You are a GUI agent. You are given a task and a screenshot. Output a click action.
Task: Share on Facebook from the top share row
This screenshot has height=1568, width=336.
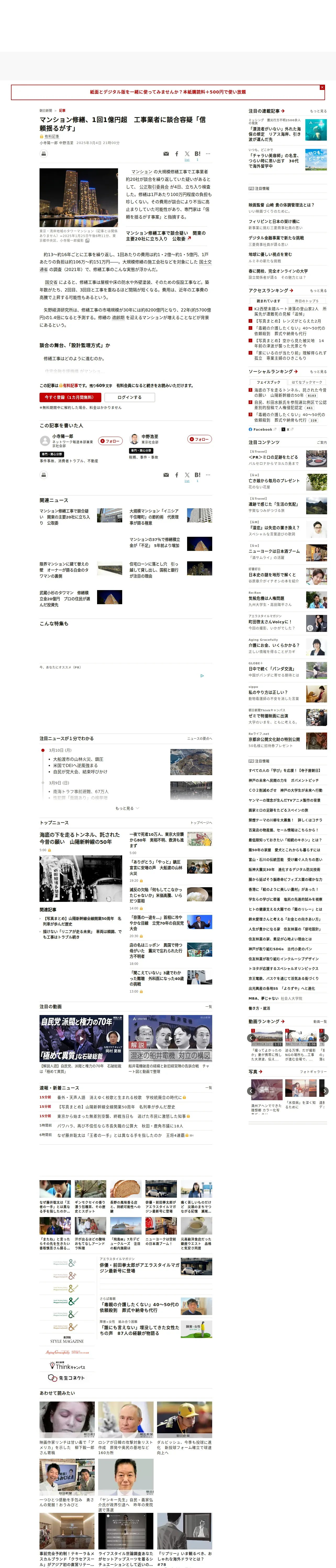coord(177,154)
